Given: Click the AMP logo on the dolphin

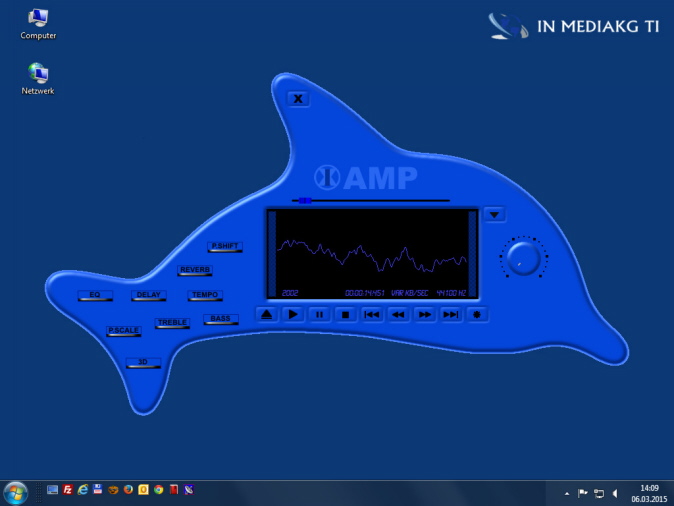Looking at the screenshot, I should click(366, 178).
